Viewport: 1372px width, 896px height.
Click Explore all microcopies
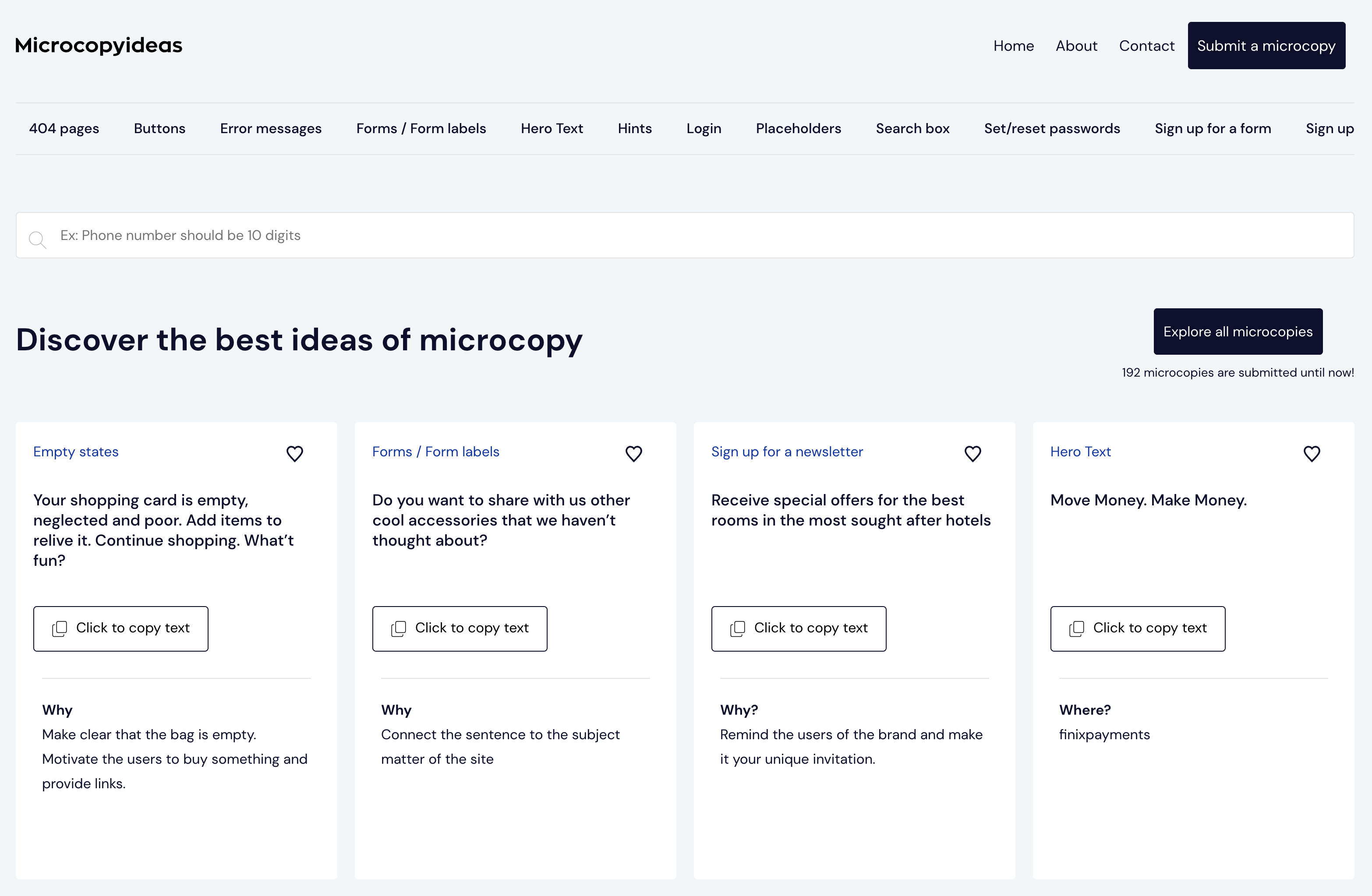1238,332
